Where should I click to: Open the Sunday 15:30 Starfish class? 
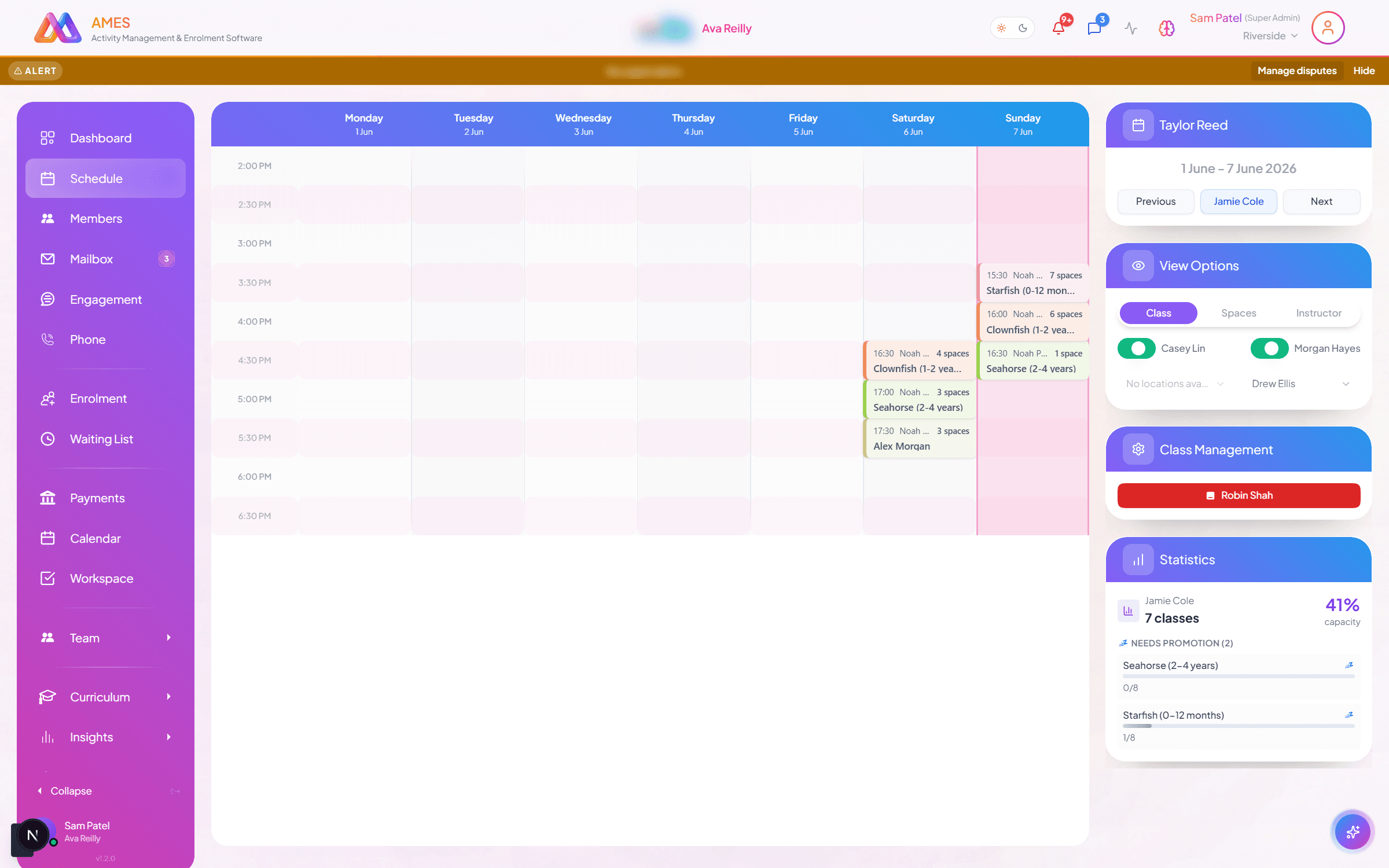click(x=1034, y=283)
